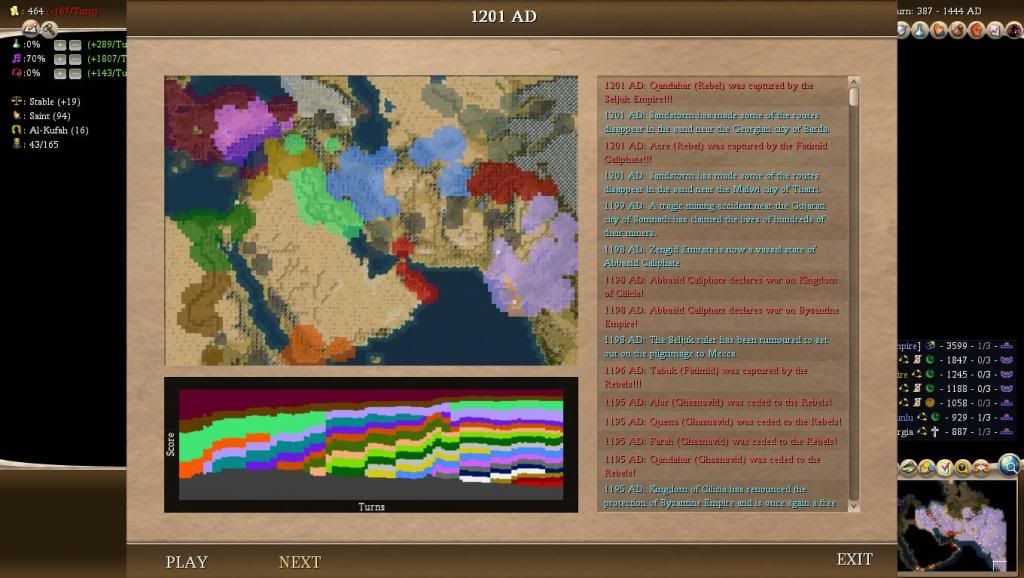The height and width of the screenshot is (578, 1024).
Task: Select the Seljuk ruler pilgrimage to Mecca entry
Action: 722,347
